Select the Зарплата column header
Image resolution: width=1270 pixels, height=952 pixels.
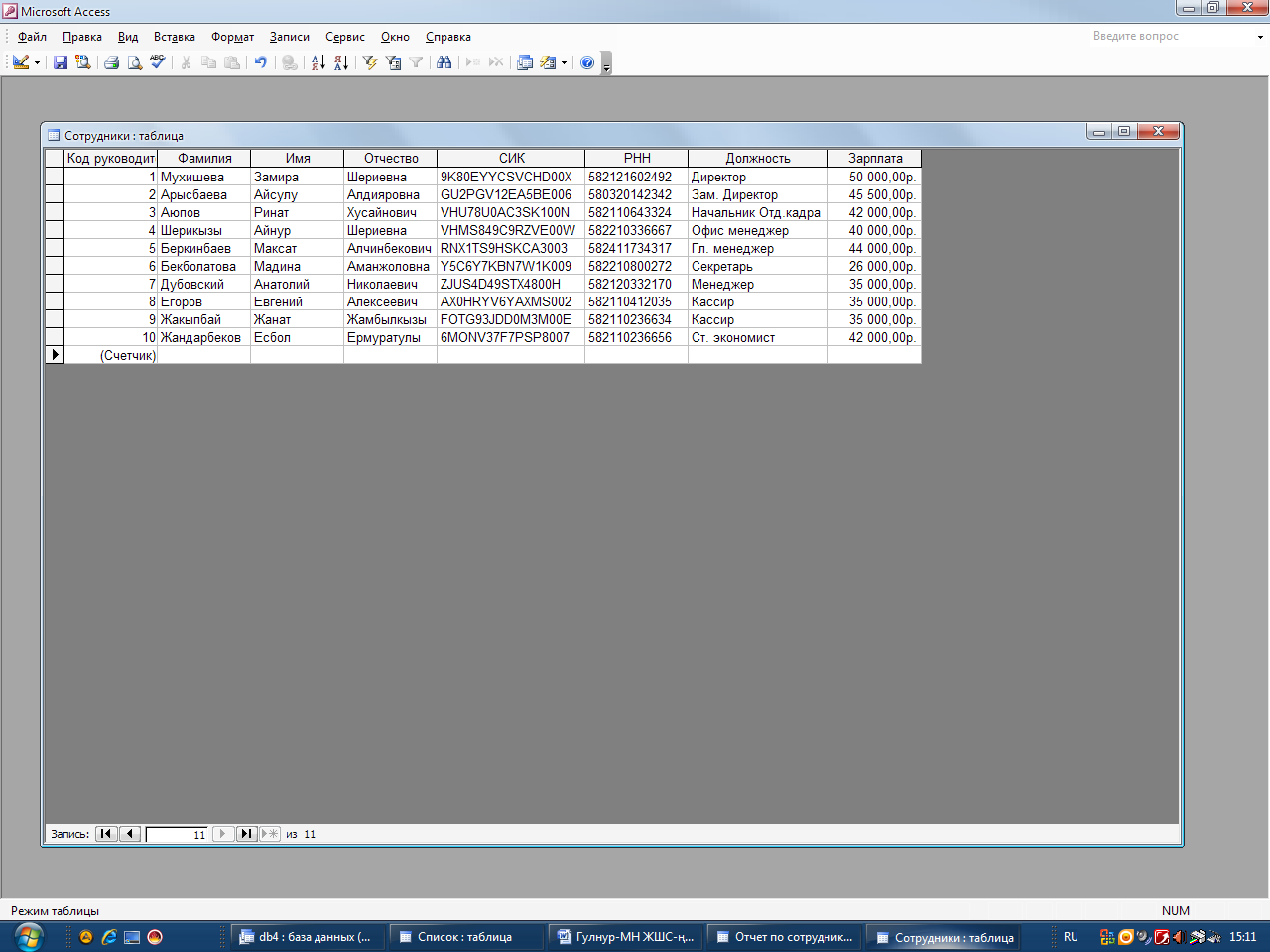(875, 158)
